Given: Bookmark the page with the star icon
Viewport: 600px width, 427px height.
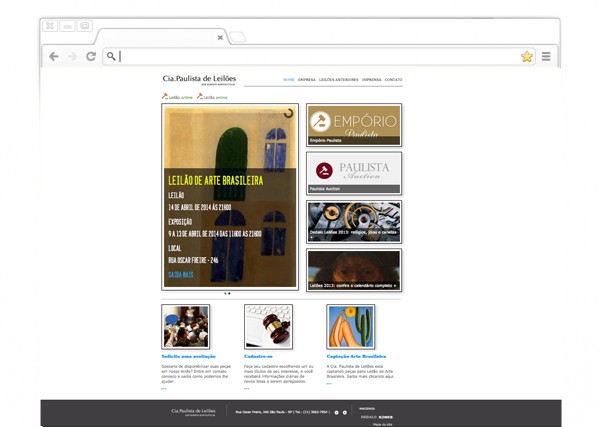Looking at the screenshot, I should (527, 57).
